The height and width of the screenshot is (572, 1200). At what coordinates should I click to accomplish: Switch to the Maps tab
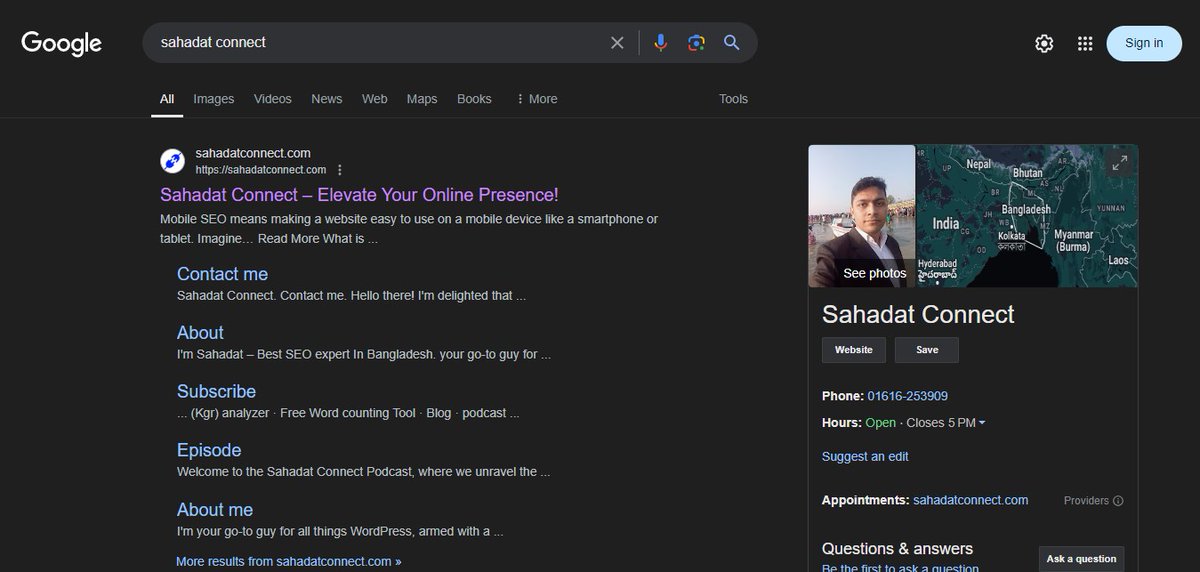coord(422,99)
